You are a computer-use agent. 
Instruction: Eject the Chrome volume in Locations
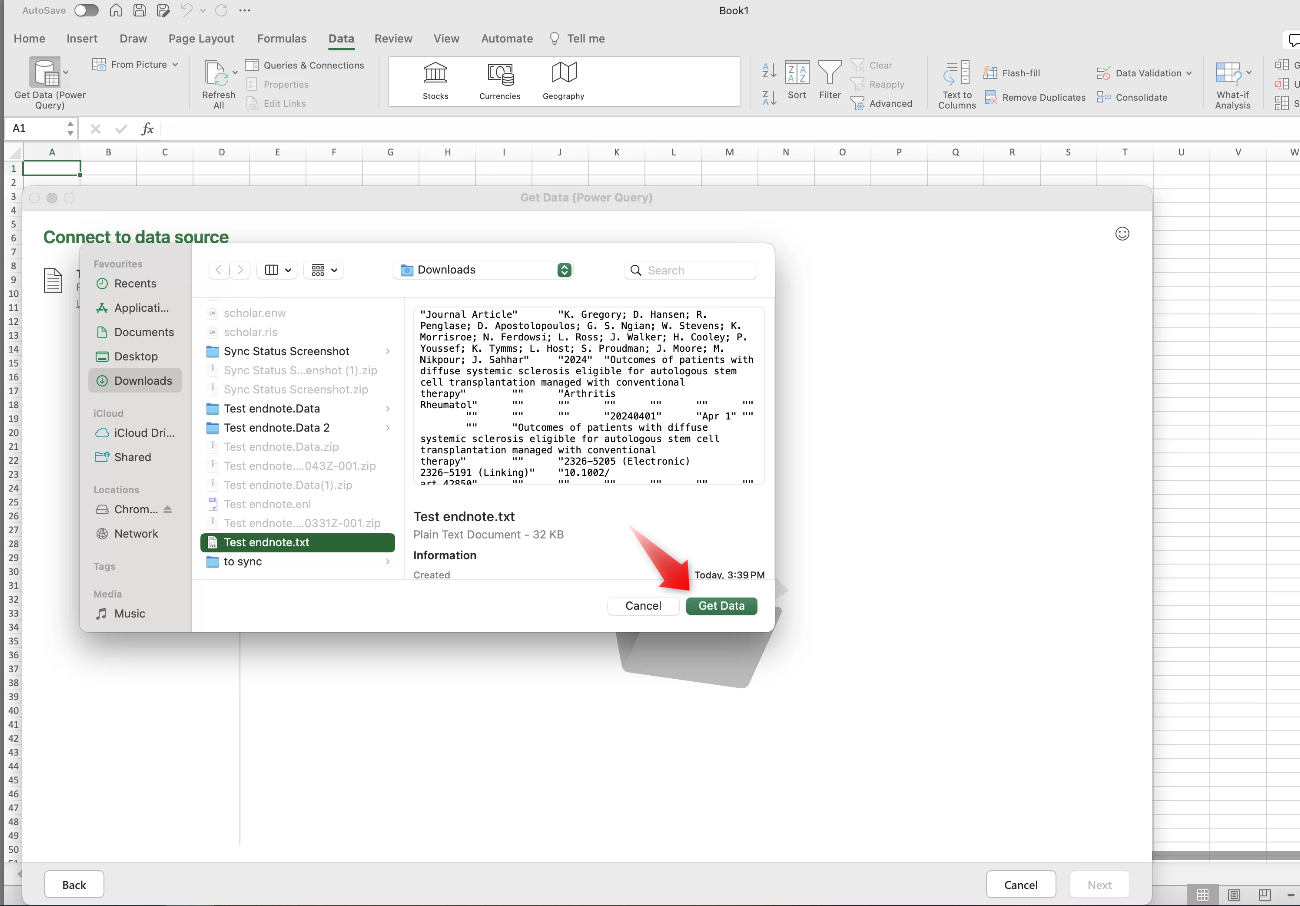coord(167,510)
